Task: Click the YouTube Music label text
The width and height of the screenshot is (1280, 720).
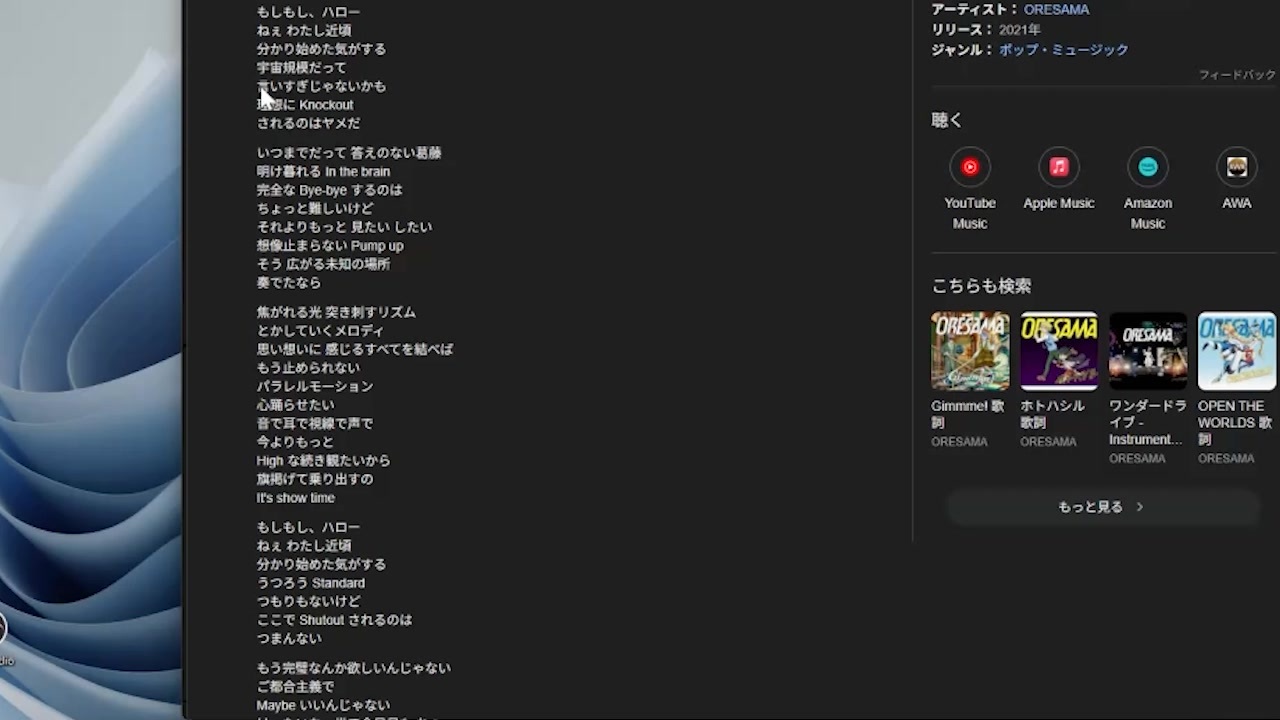Action: [x=970, y=213]
